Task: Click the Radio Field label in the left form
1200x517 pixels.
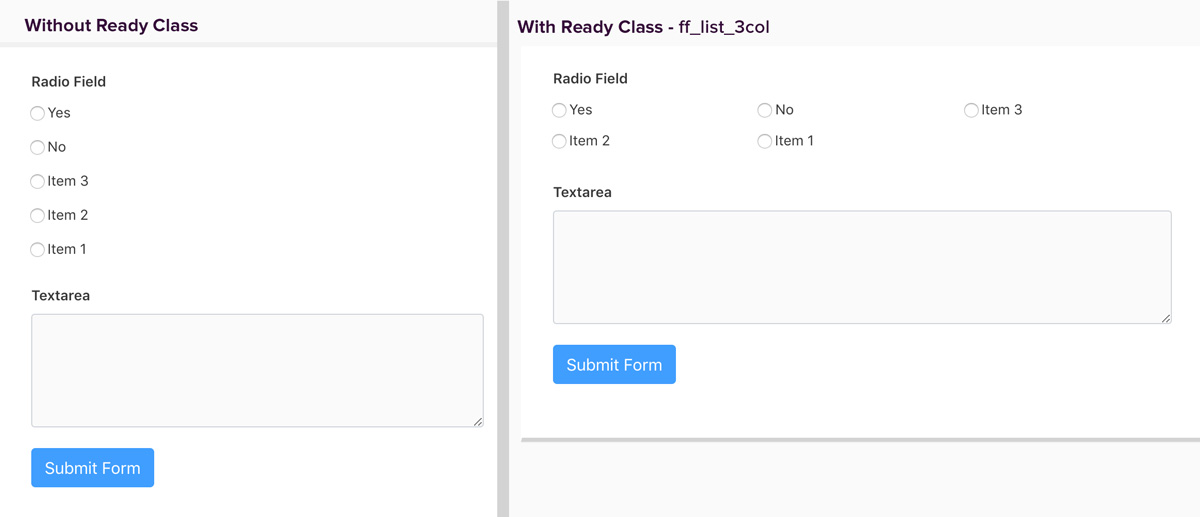Action: 69,82
